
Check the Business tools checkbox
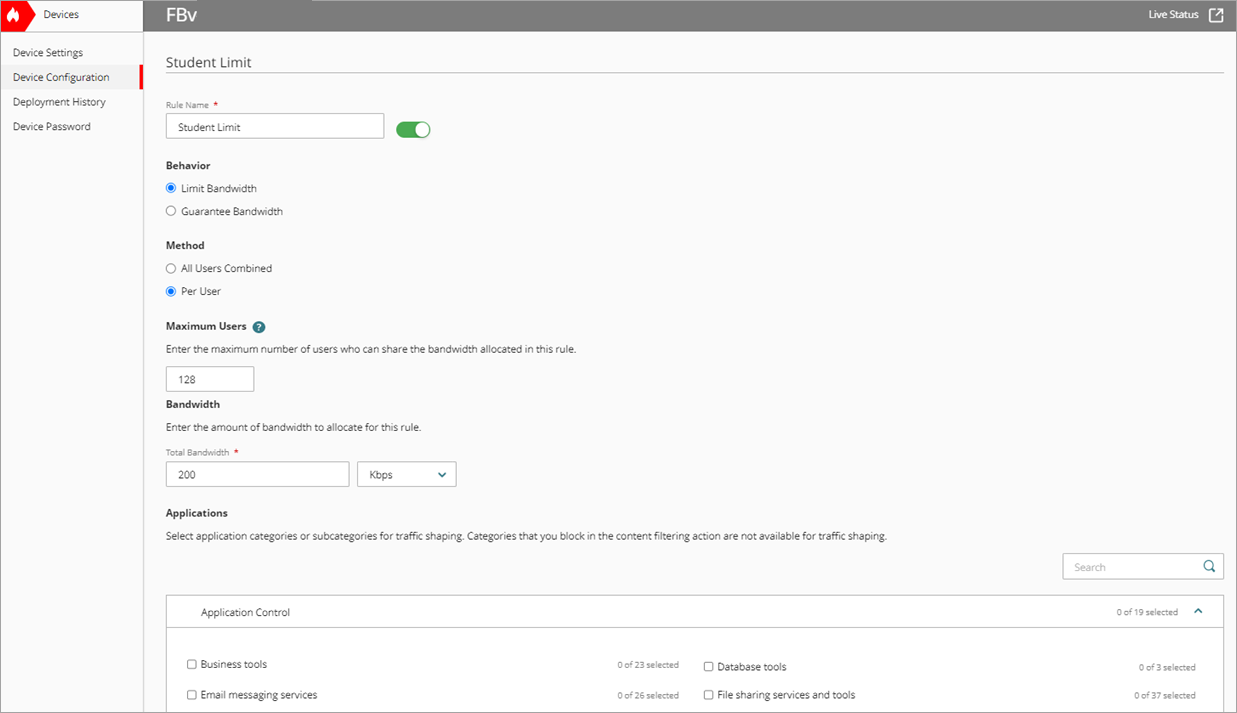pyautogui.click(x=191, y=664)
